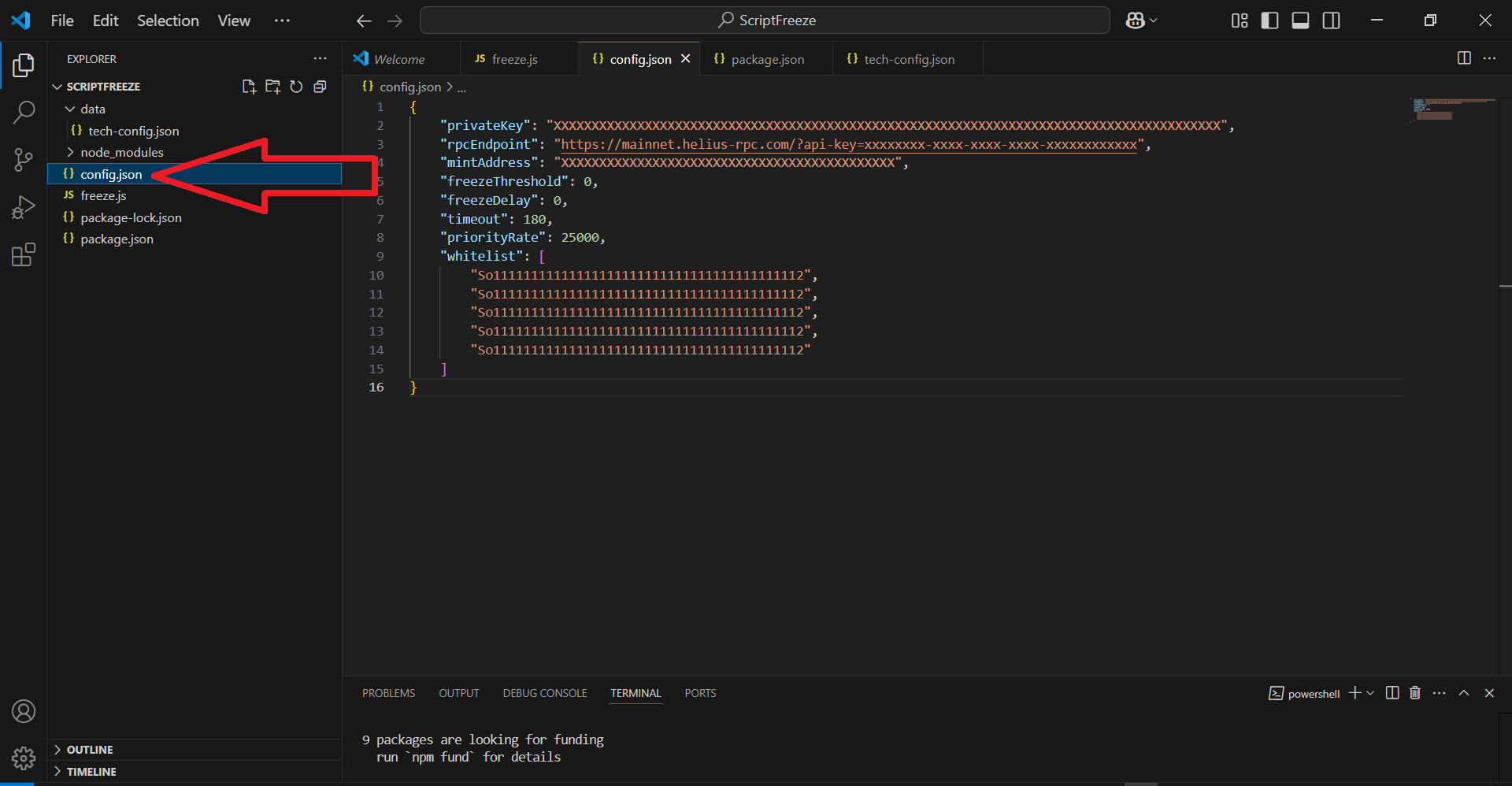Open the Extensions view

tap(24, 254)
